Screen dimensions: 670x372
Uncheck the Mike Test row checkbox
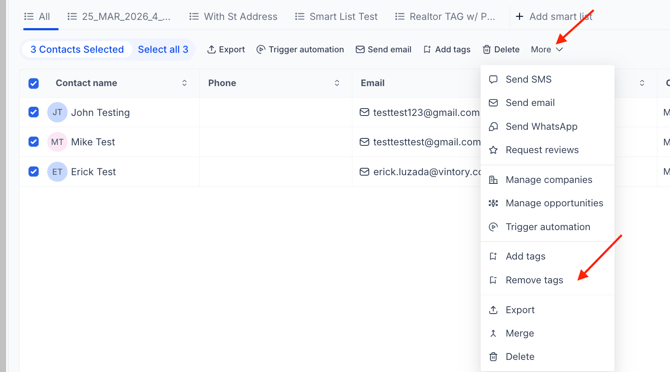(34, 142)
